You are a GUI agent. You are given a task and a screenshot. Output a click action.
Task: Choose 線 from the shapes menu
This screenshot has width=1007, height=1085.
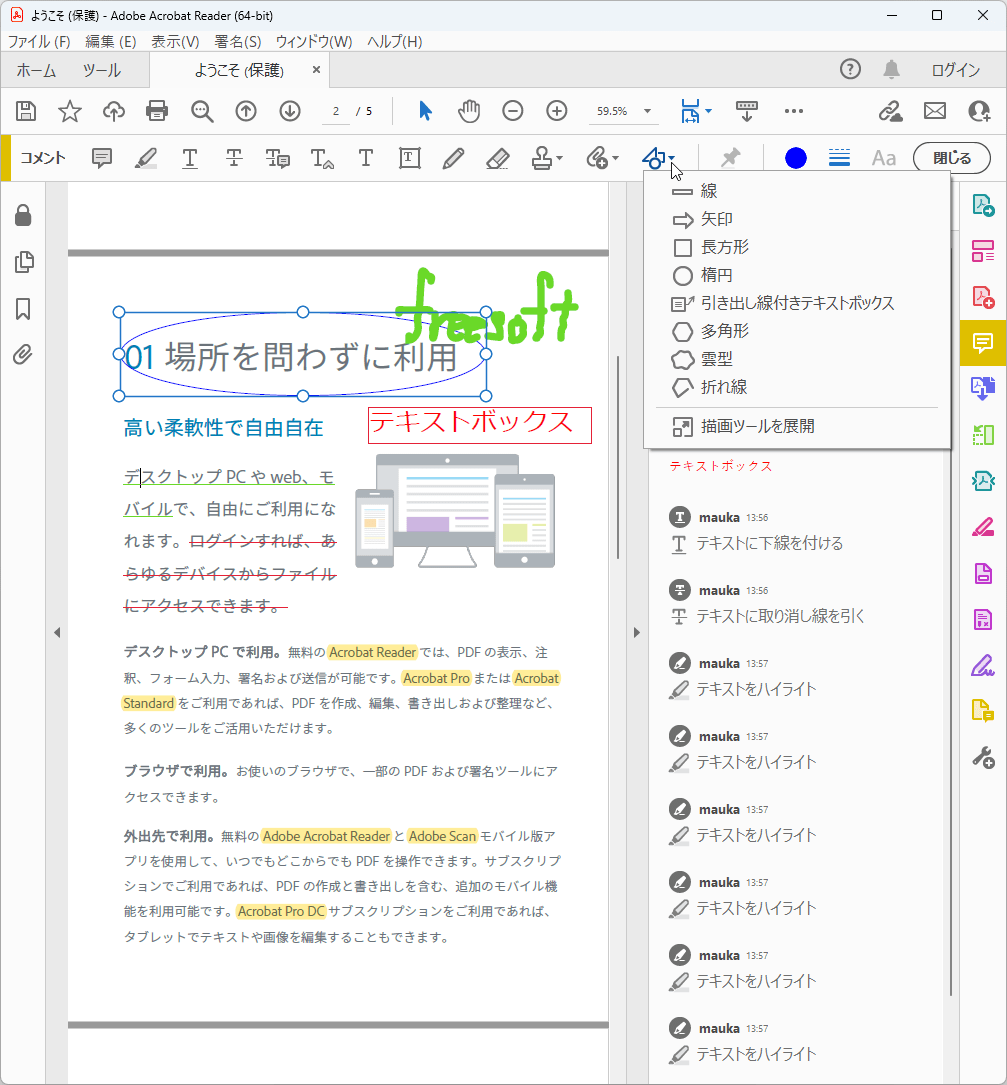[x=797, y=191]
